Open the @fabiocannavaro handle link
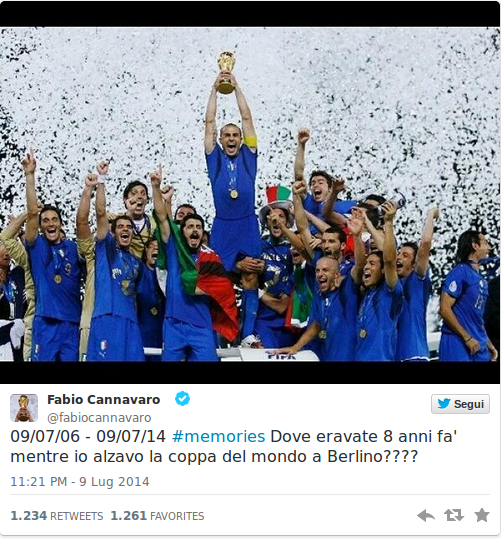This screenshot has width=501, height=539. [99, 418]
